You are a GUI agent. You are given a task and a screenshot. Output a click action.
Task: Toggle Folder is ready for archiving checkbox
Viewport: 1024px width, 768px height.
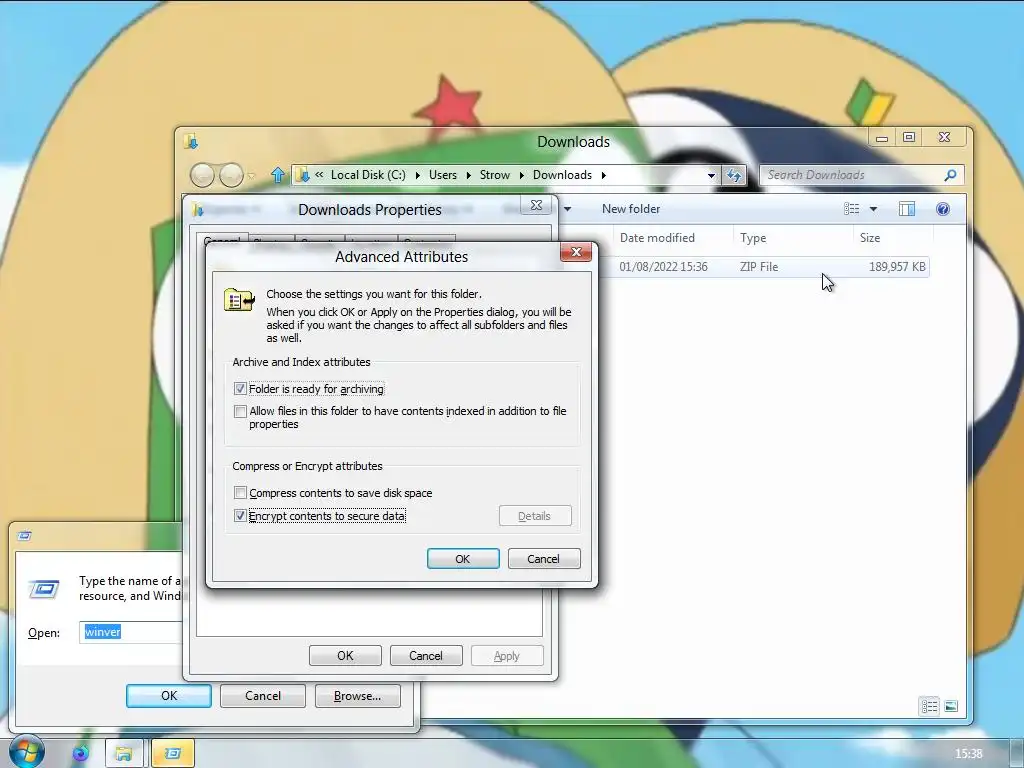(240, 389)
